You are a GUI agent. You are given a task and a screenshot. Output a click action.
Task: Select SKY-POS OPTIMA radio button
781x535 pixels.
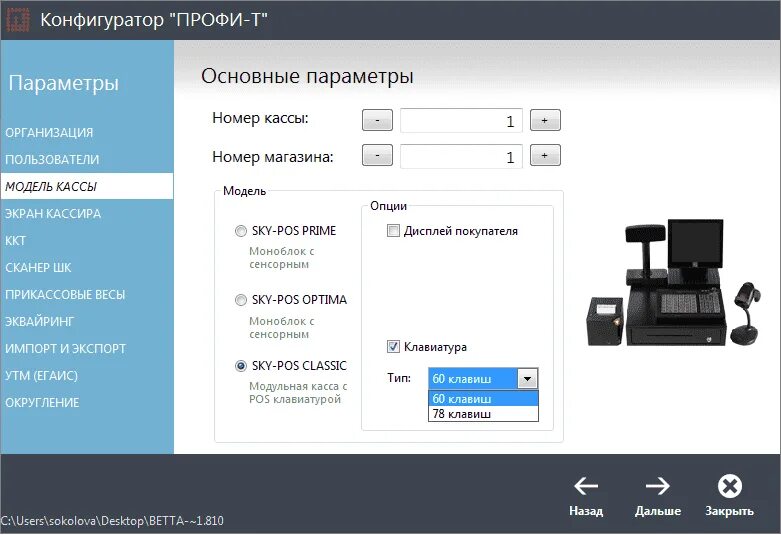coord(241,300)
